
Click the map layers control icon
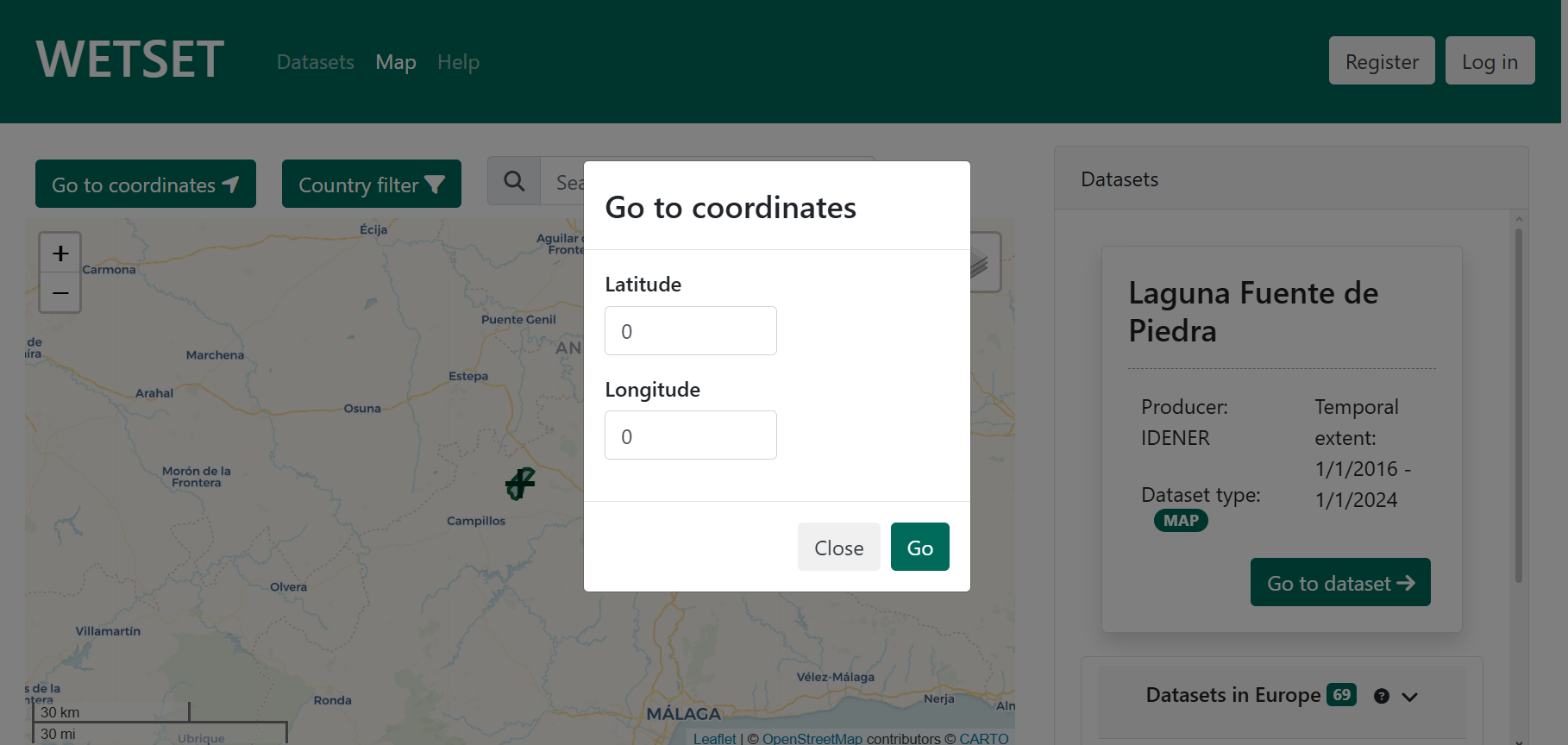(x=983, y=263)
